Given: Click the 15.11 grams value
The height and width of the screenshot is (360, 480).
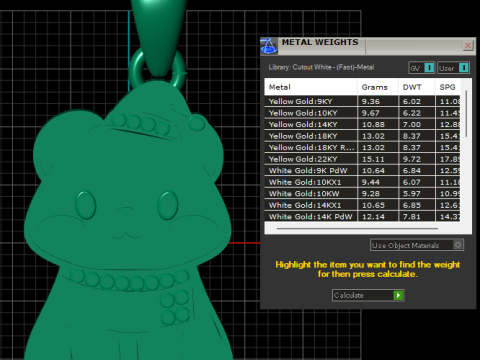Looking at the screenshot, I should pyautogui.click(x=373, y=159).
